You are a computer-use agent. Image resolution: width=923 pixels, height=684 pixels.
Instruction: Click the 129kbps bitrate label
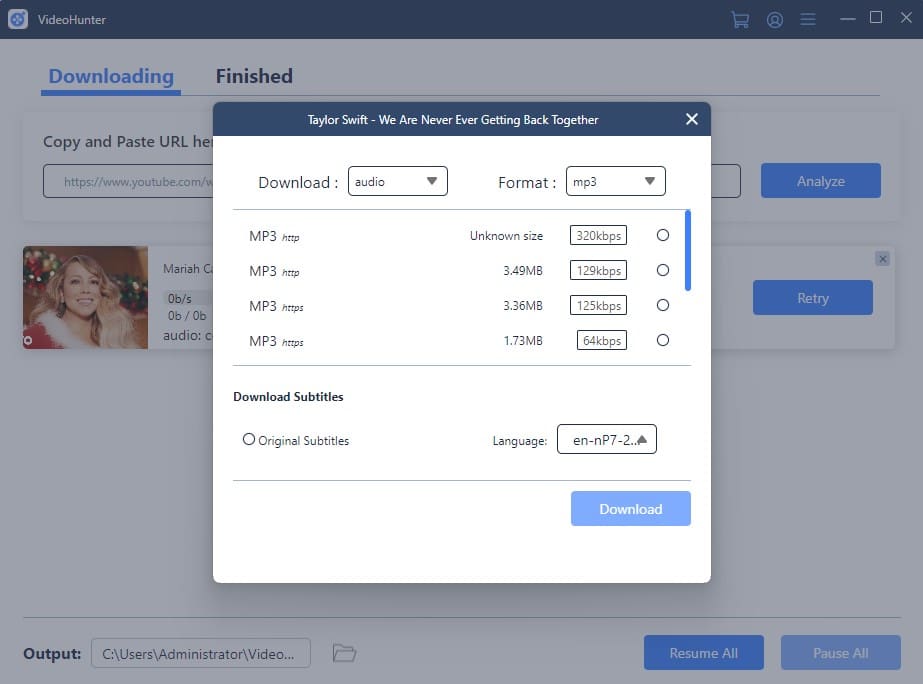[598, 270]
